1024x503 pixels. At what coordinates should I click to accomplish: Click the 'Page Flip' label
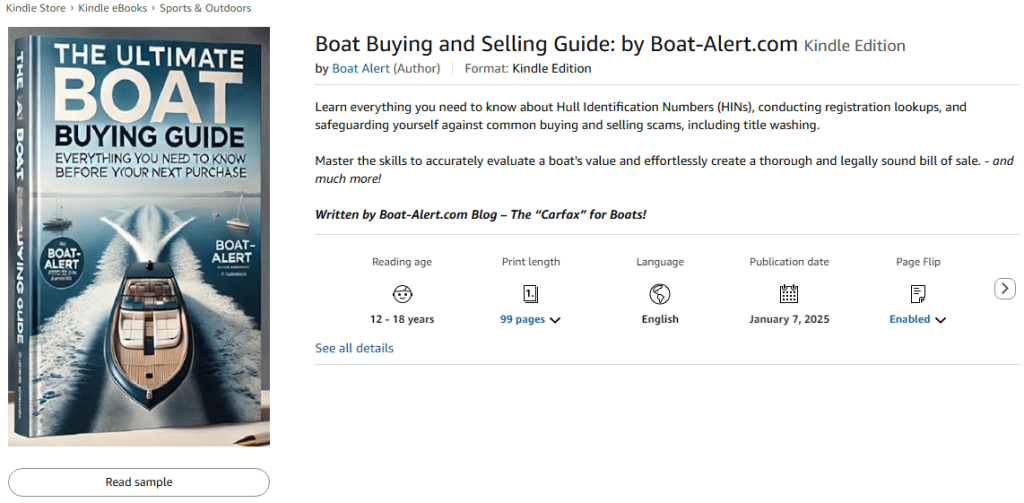click(x=918, y=262)
